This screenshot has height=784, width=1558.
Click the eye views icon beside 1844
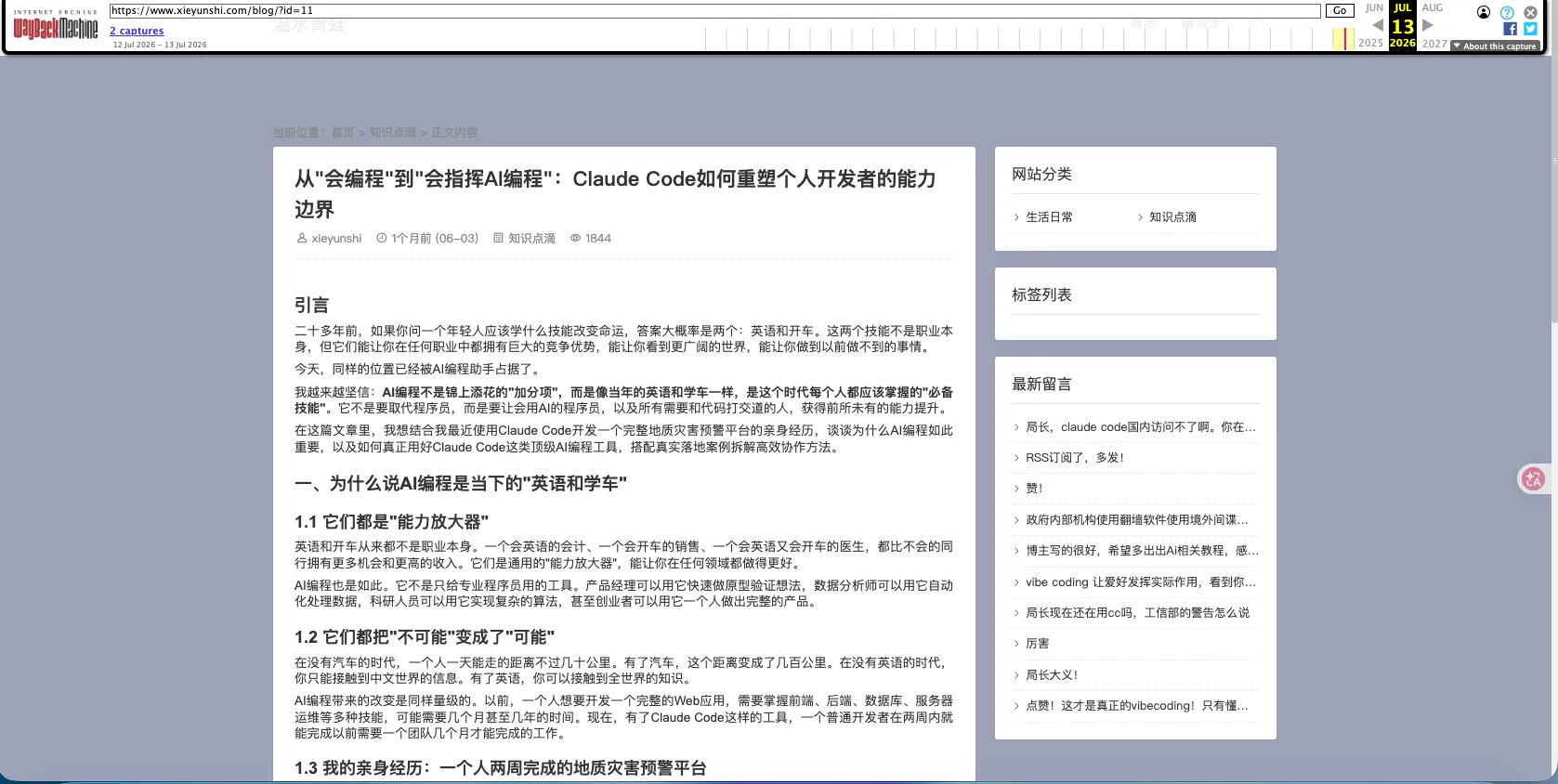(x=575, y=239)
